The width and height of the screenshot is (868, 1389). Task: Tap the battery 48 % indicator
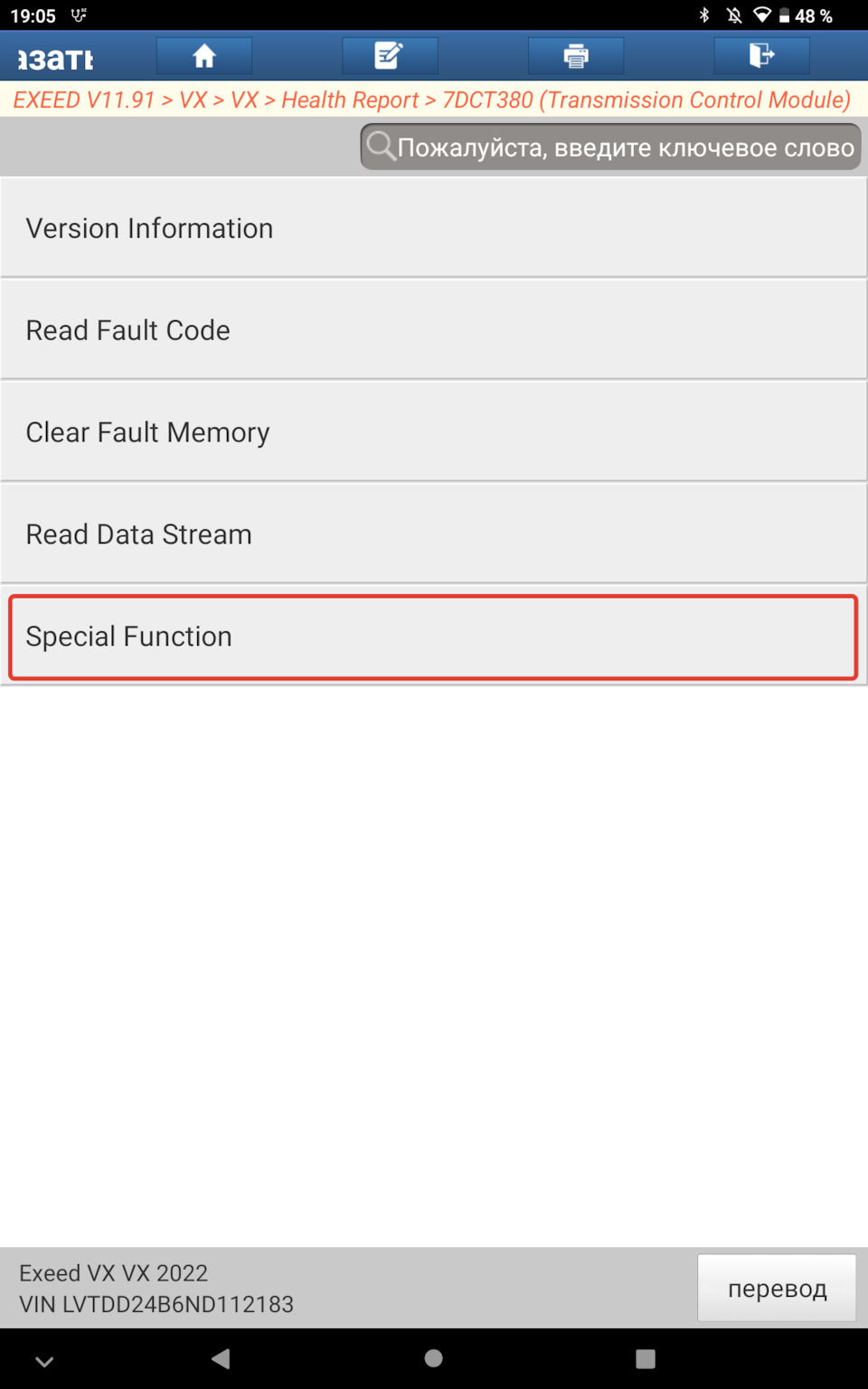[805, 16]
